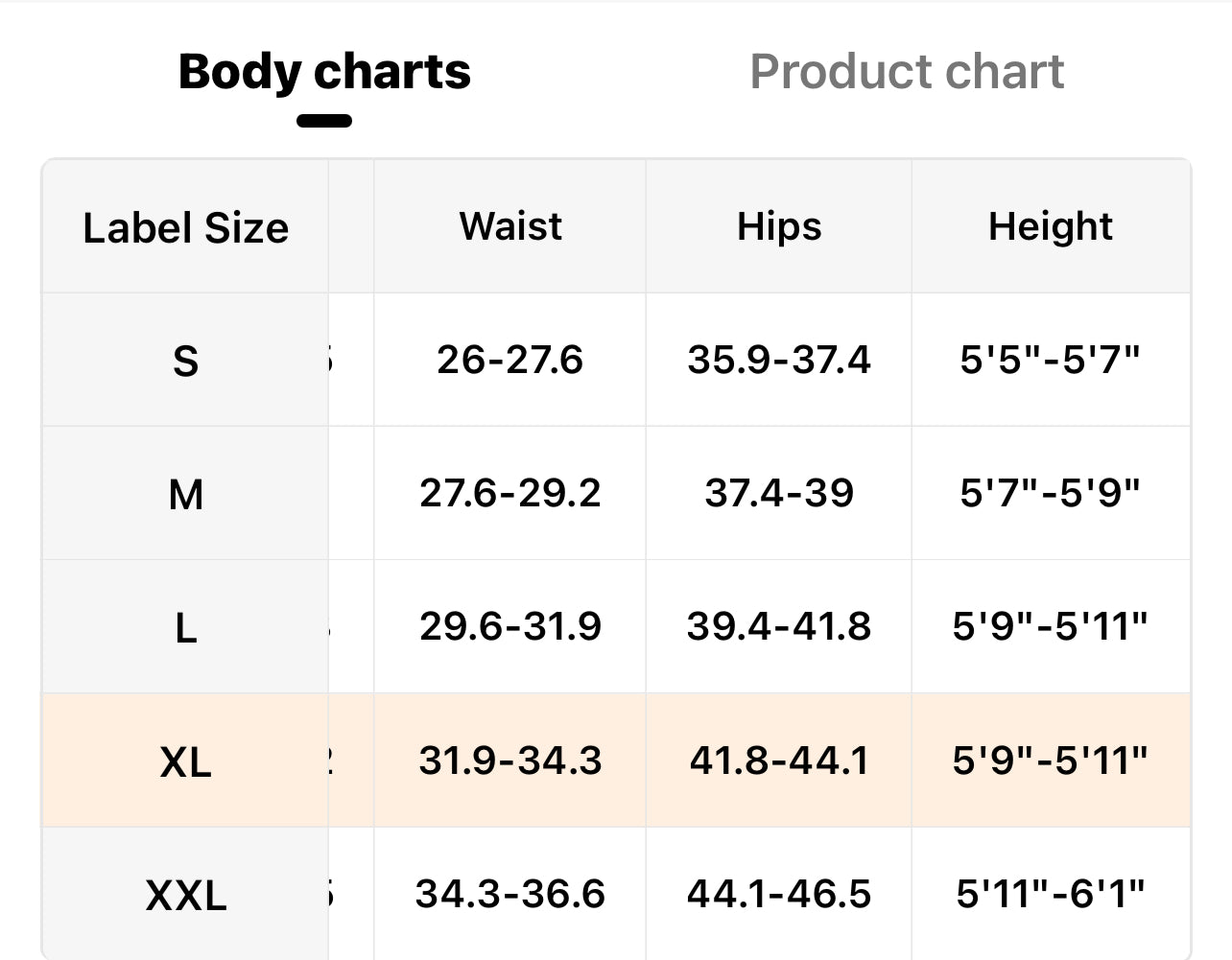
Task: Choose the XXL label size row
Action: coord(185,895)
